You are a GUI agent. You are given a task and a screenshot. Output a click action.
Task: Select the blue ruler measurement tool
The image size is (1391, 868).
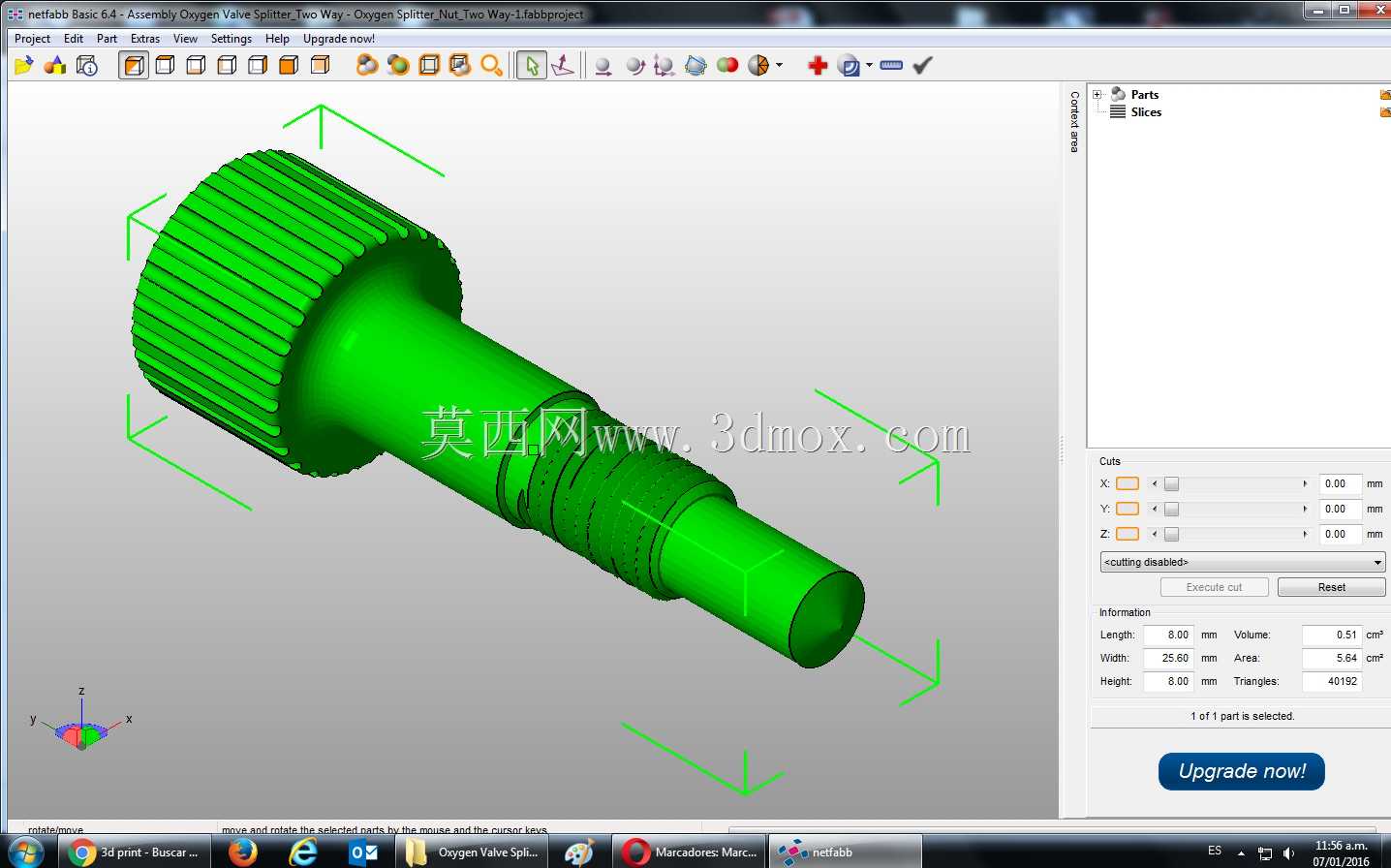click(x=892, y=66)
